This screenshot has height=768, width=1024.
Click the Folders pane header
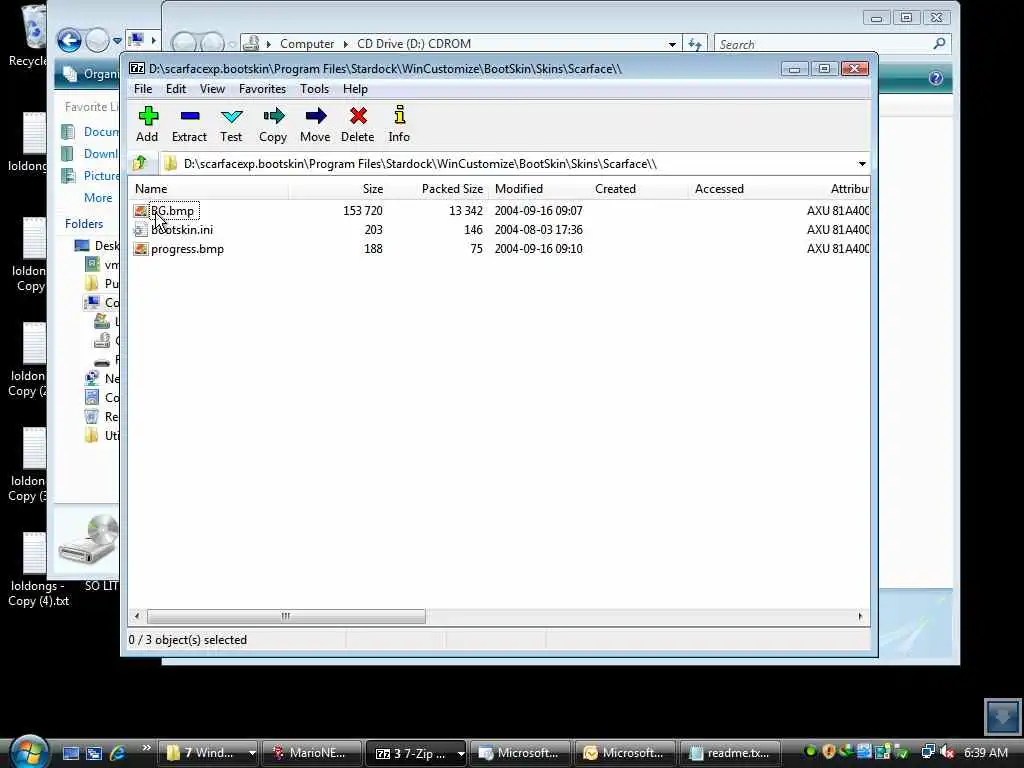pos(84,224)
